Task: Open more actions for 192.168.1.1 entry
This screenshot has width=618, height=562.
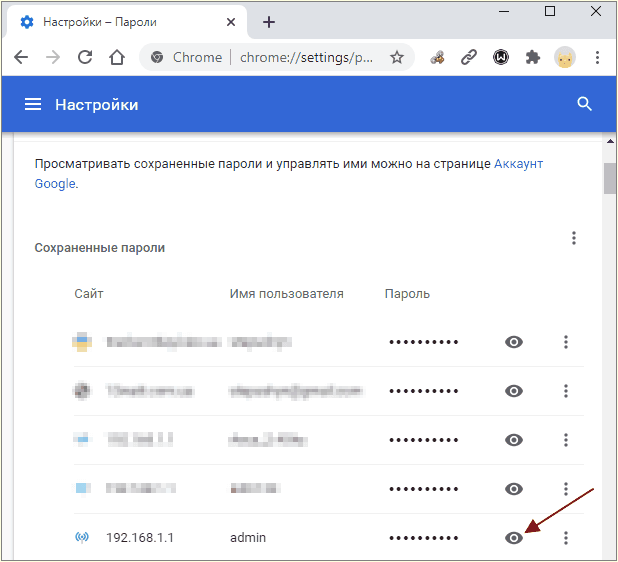Action: click(x=566, y=538)
